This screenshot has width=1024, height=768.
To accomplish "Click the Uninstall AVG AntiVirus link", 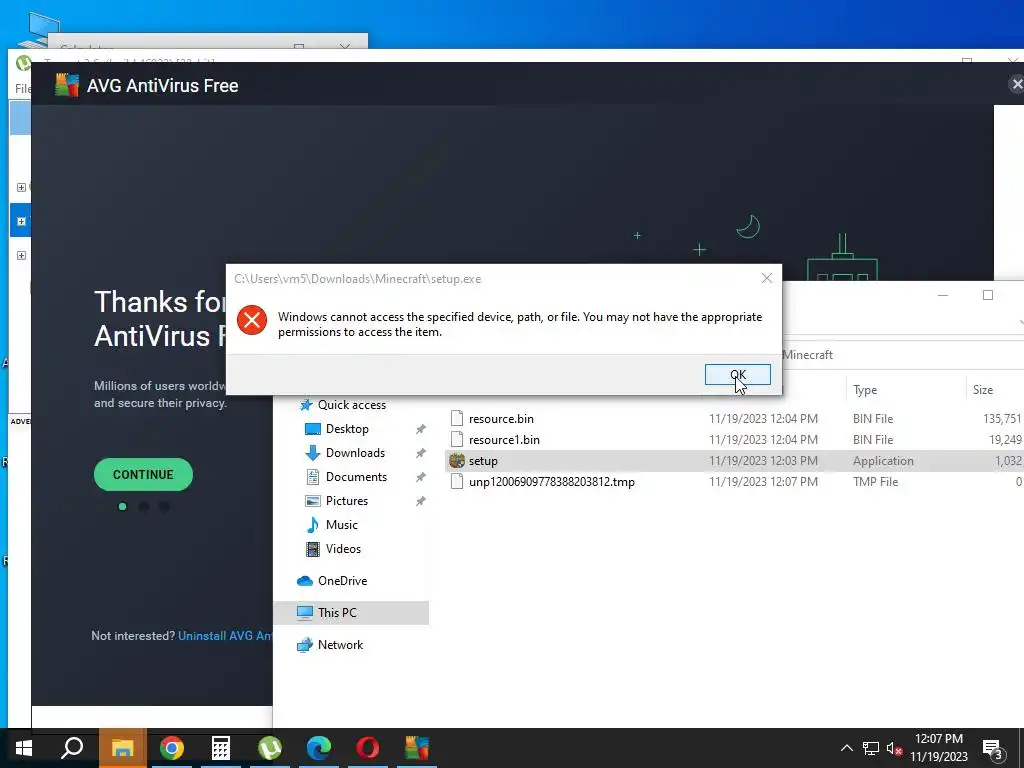I will point(225,635).
